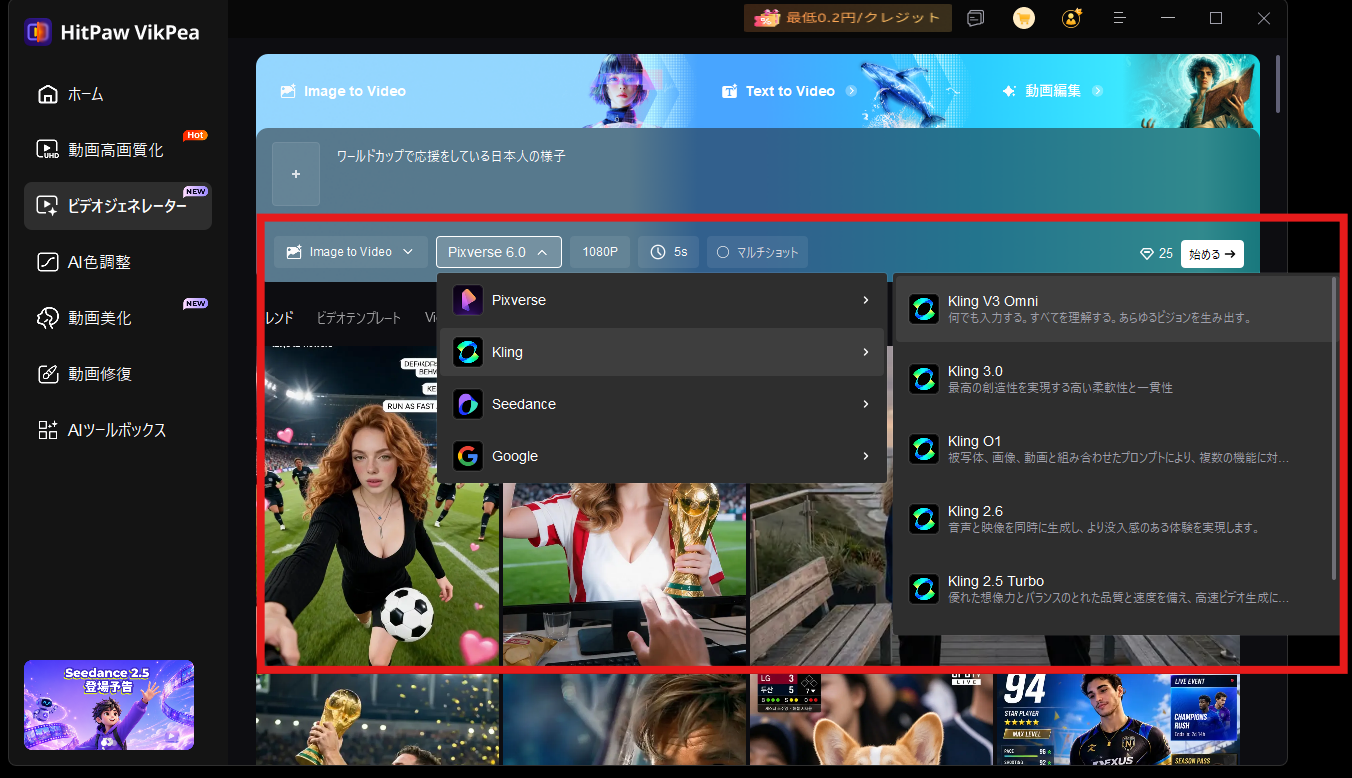Switch to the Text to Video banner tab

(789, 91)
